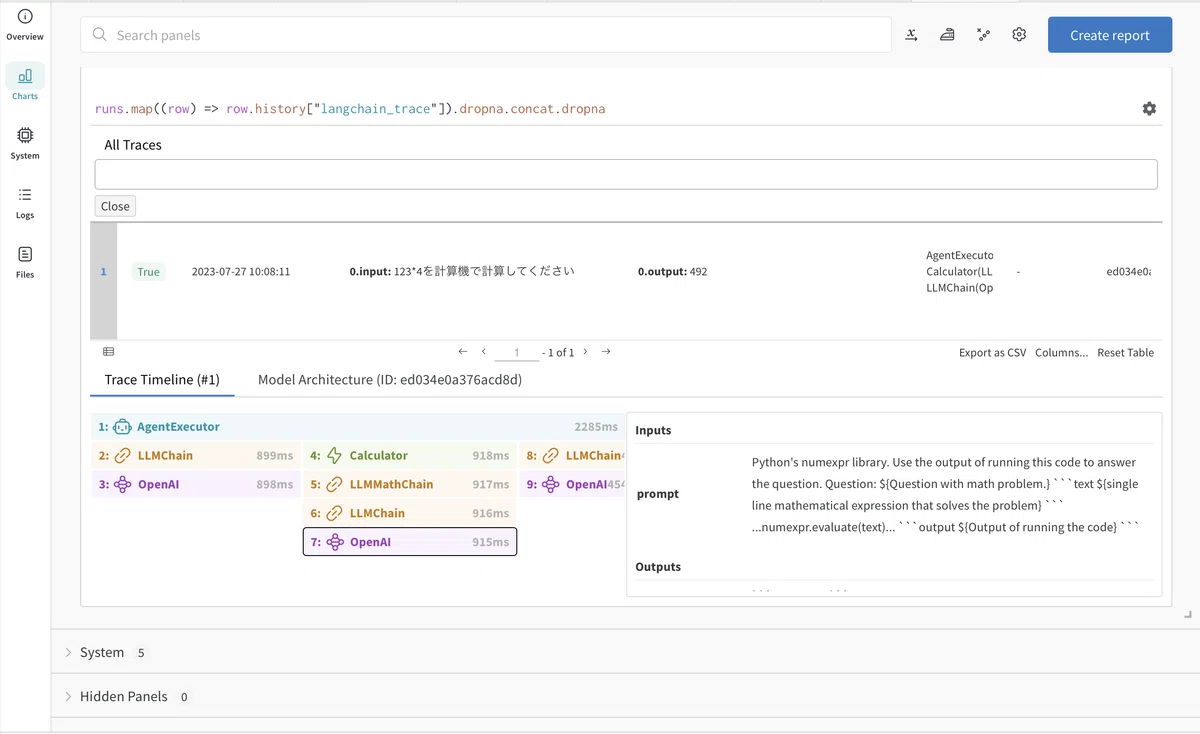
Task: Click the table view icon below the row
Action: point(108,352)
